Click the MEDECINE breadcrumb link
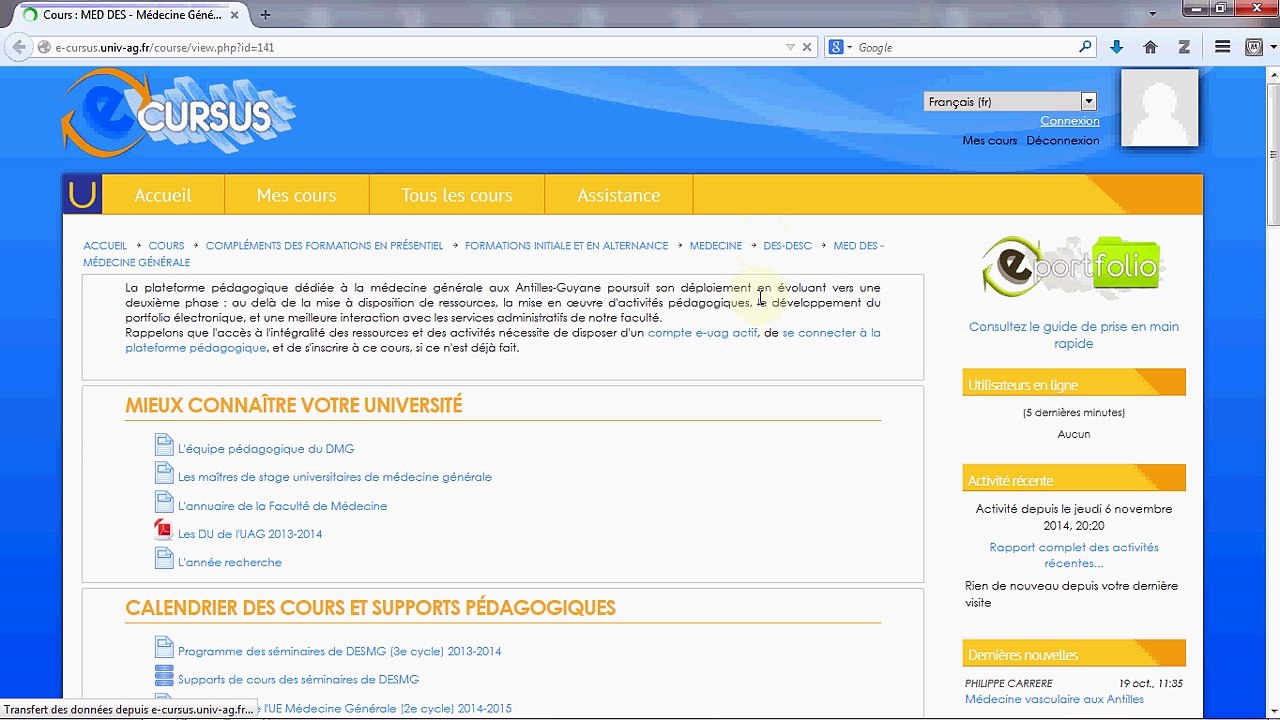This screenshot has width=1280, height=720. pos(716,246)
